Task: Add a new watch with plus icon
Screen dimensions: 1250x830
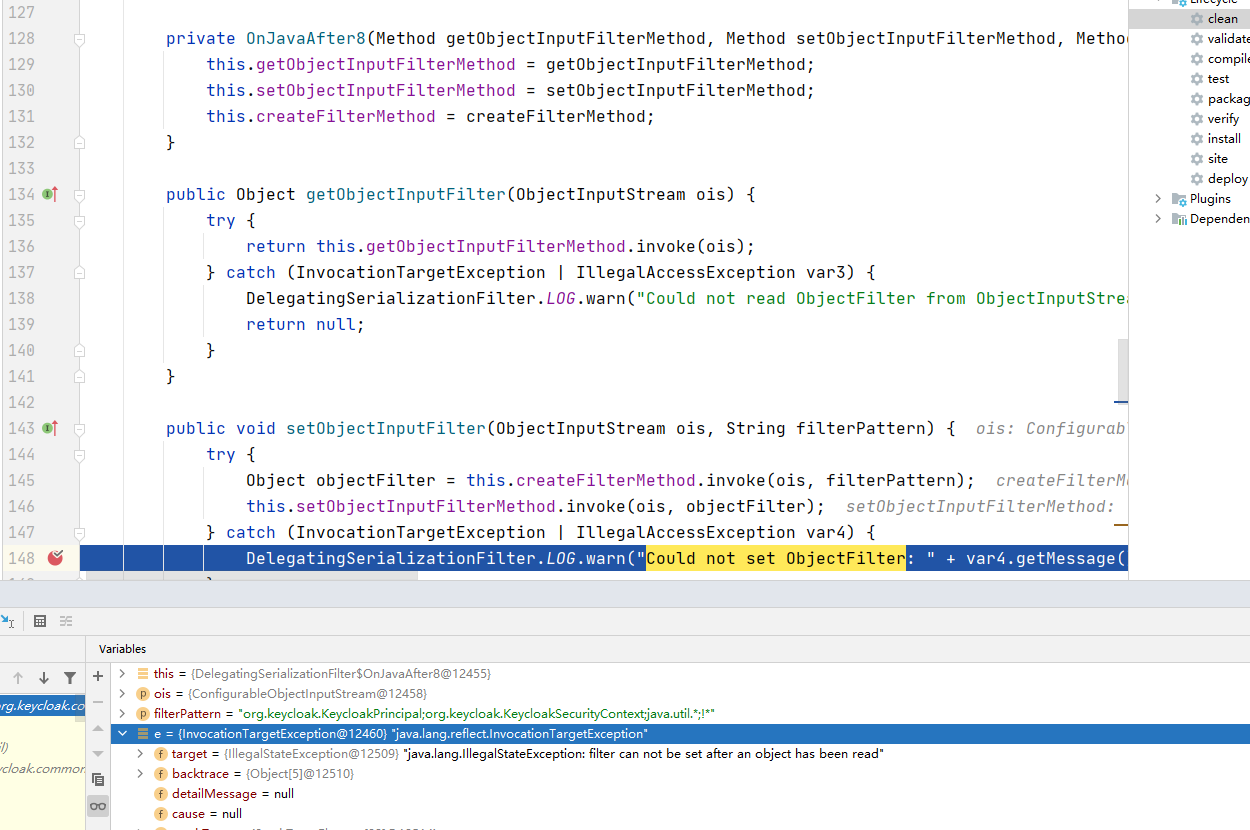Action: coord(98,676)
